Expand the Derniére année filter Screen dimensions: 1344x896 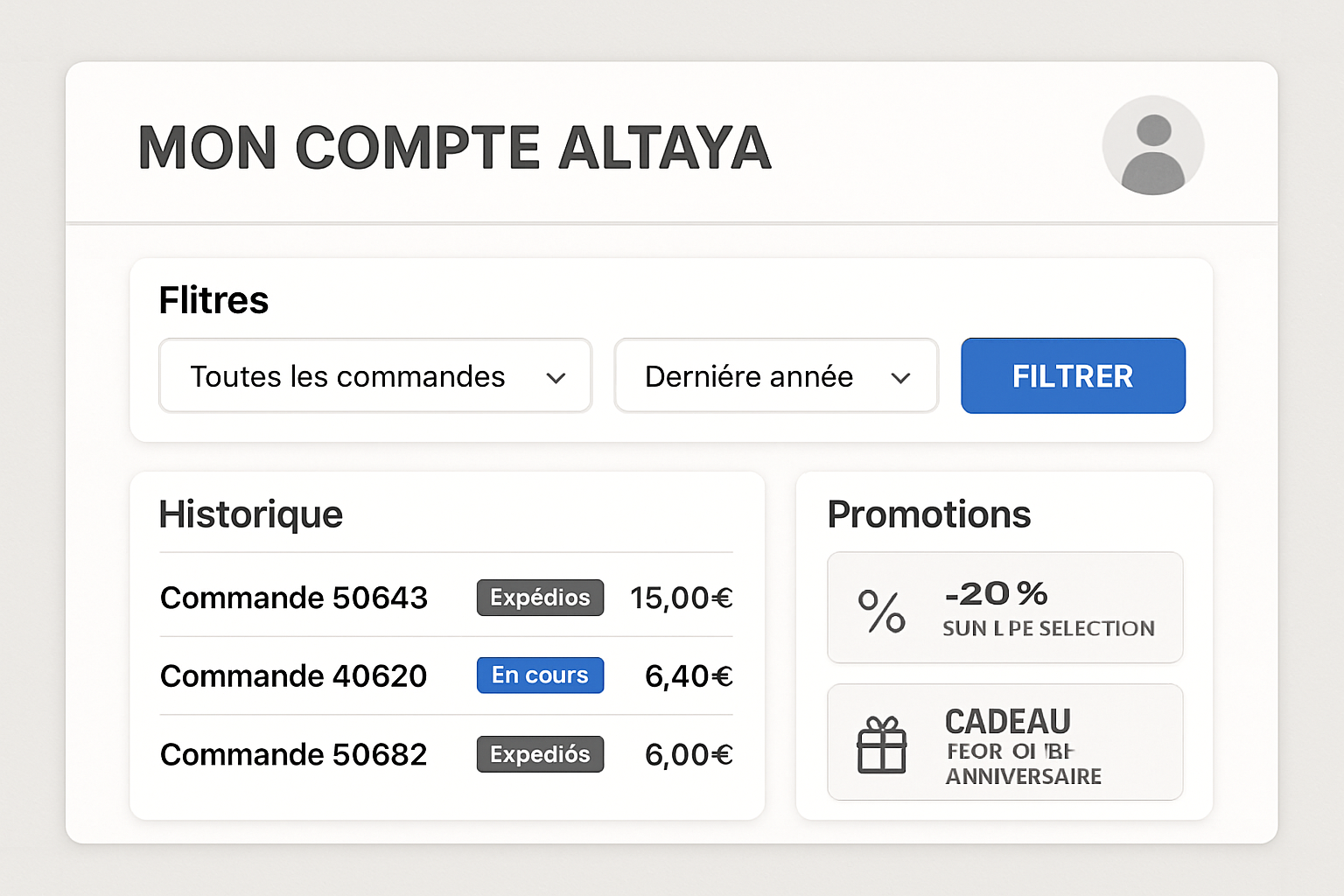click(775, 375)
